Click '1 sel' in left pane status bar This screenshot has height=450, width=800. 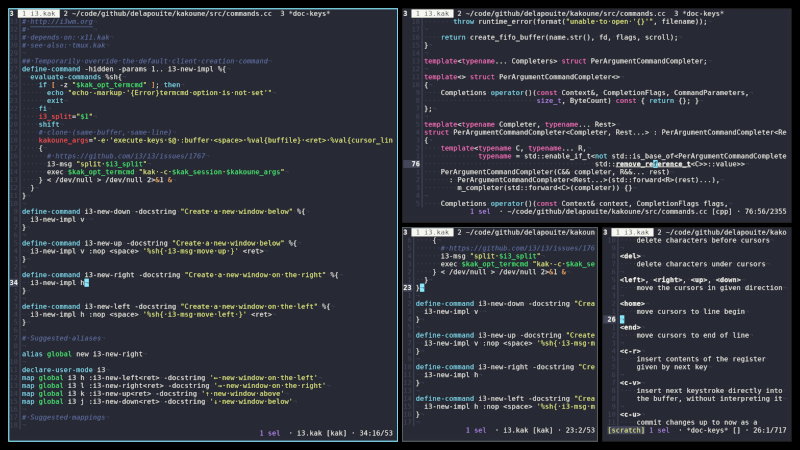click(270, 433)
